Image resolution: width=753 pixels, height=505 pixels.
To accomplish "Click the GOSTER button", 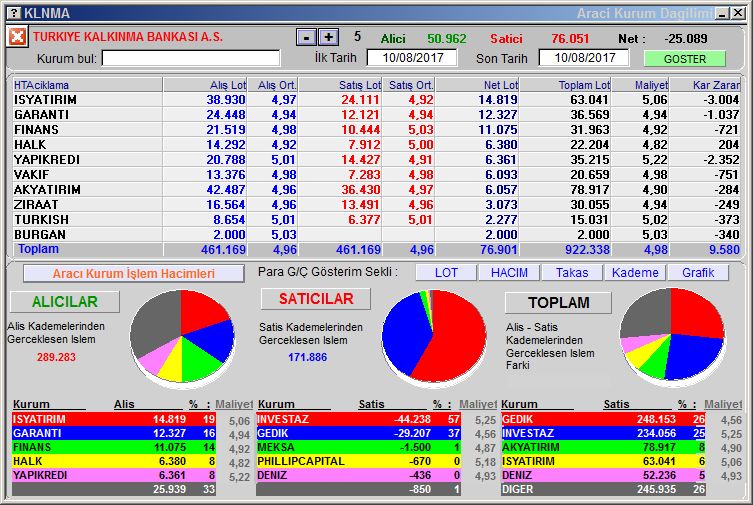I will point(684,59).
